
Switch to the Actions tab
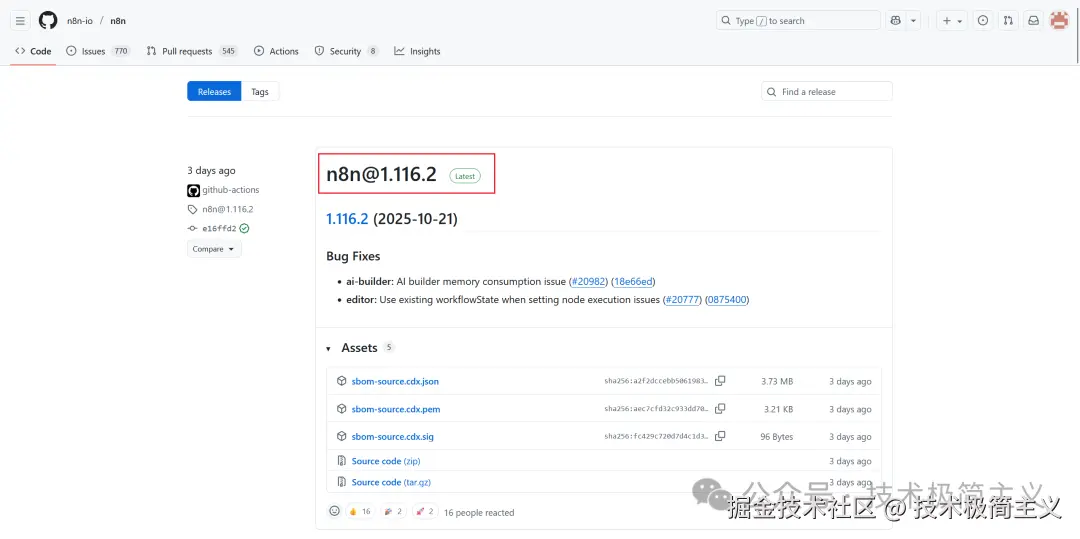pos(276,51)
